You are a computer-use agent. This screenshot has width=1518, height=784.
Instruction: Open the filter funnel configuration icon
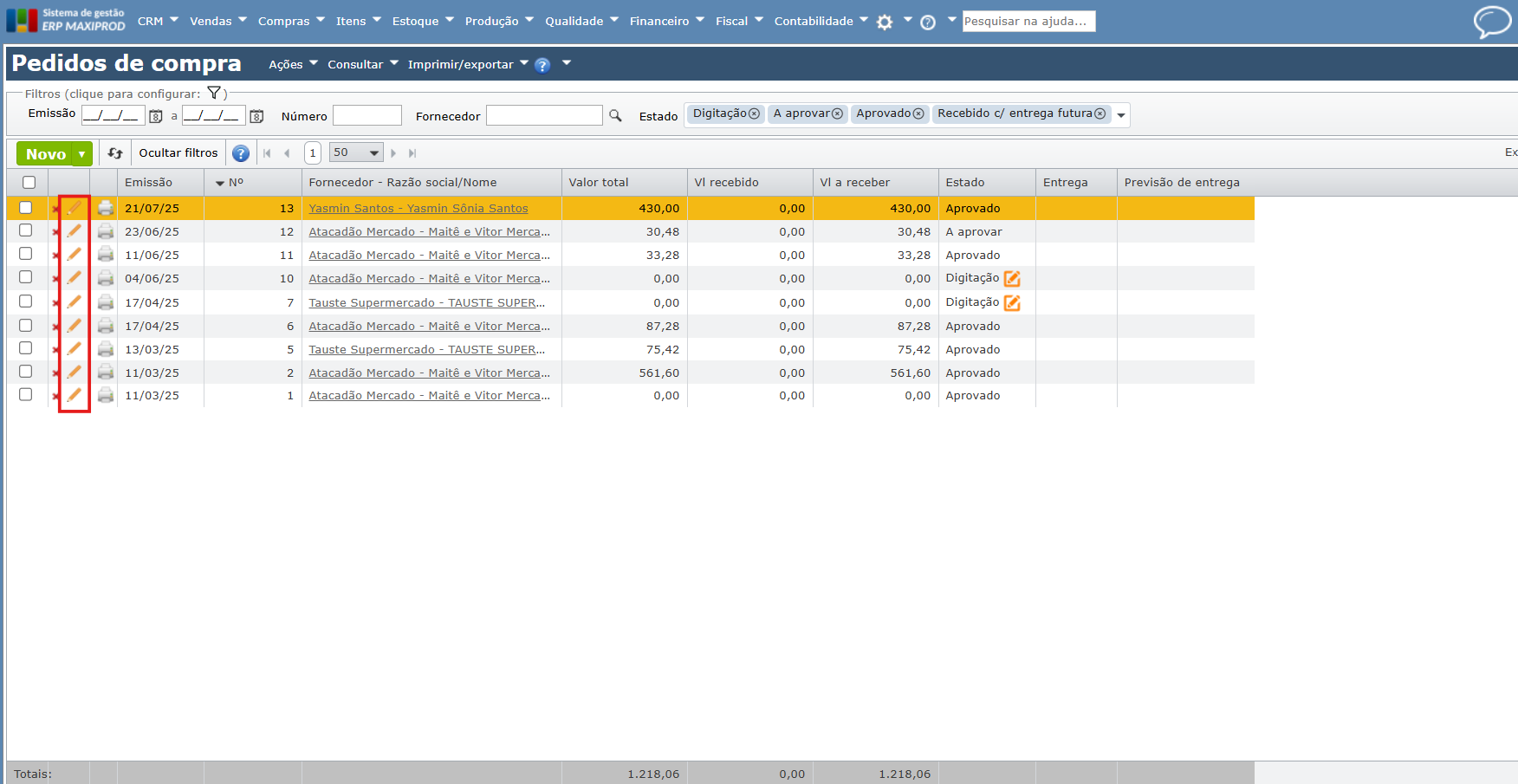coord(214,94)
